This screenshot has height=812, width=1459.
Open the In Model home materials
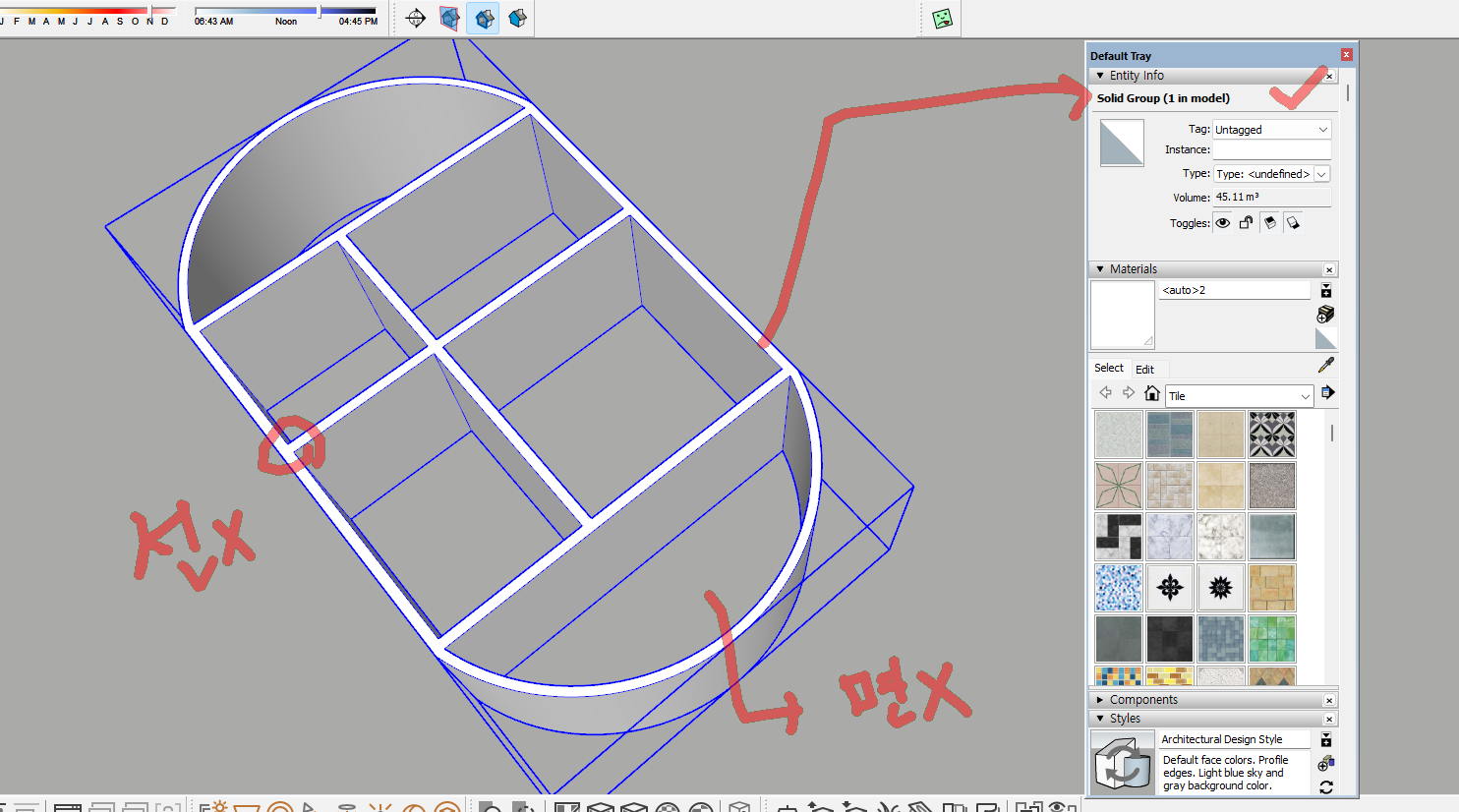click(1152, 393)
